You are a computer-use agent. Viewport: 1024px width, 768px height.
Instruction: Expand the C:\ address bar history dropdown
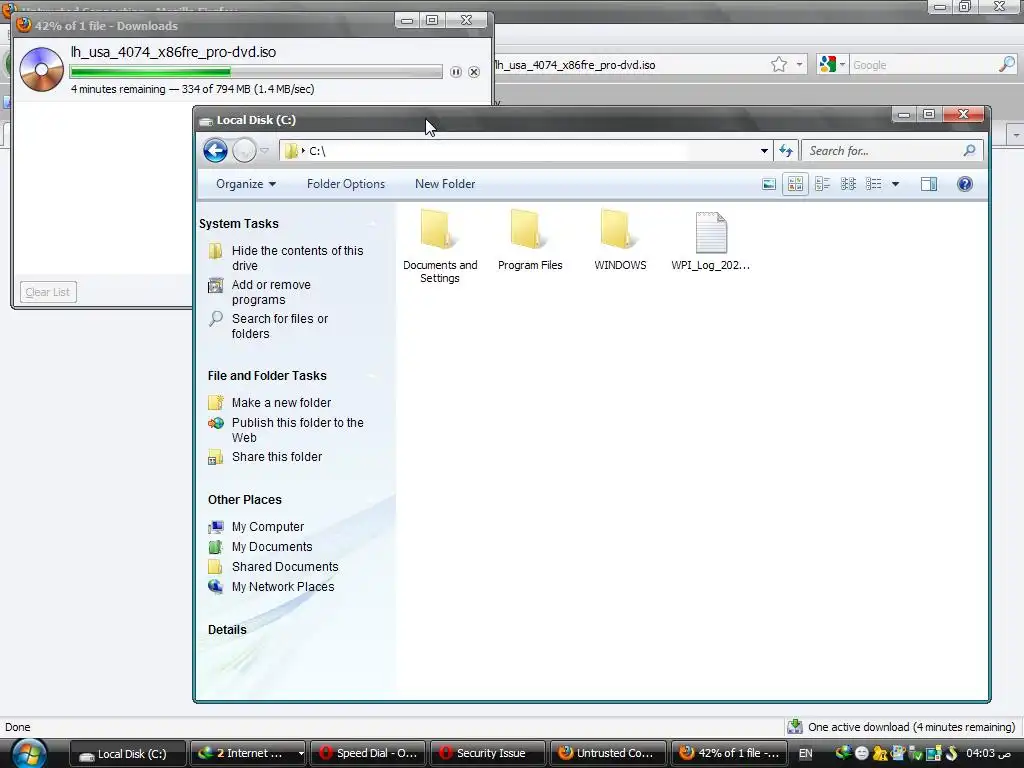764,151
